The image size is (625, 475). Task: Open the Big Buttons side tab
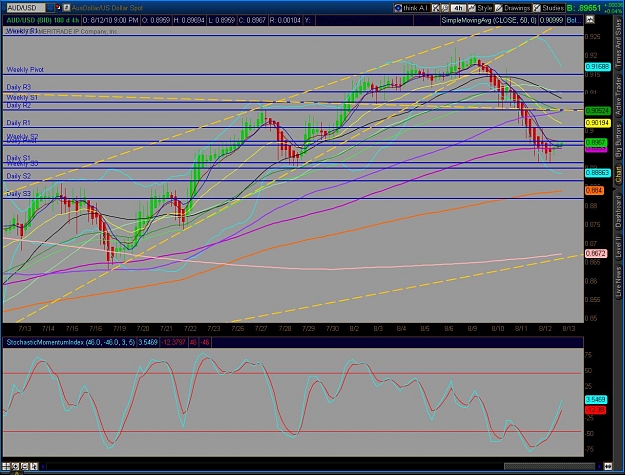click(x=618, y=141)
